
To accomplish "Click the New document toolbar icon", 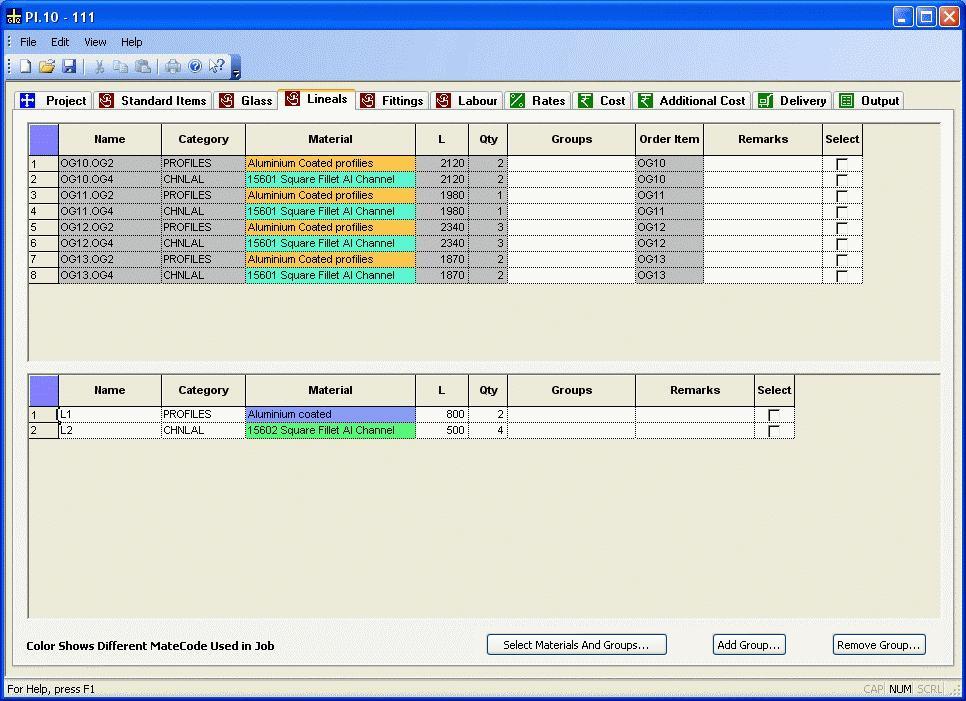I will (x=26, y=67).
